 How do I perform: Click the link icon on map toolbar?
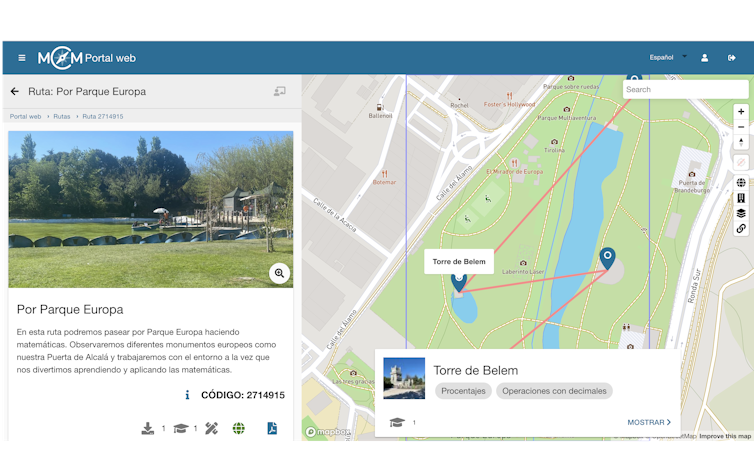point(741,228)
